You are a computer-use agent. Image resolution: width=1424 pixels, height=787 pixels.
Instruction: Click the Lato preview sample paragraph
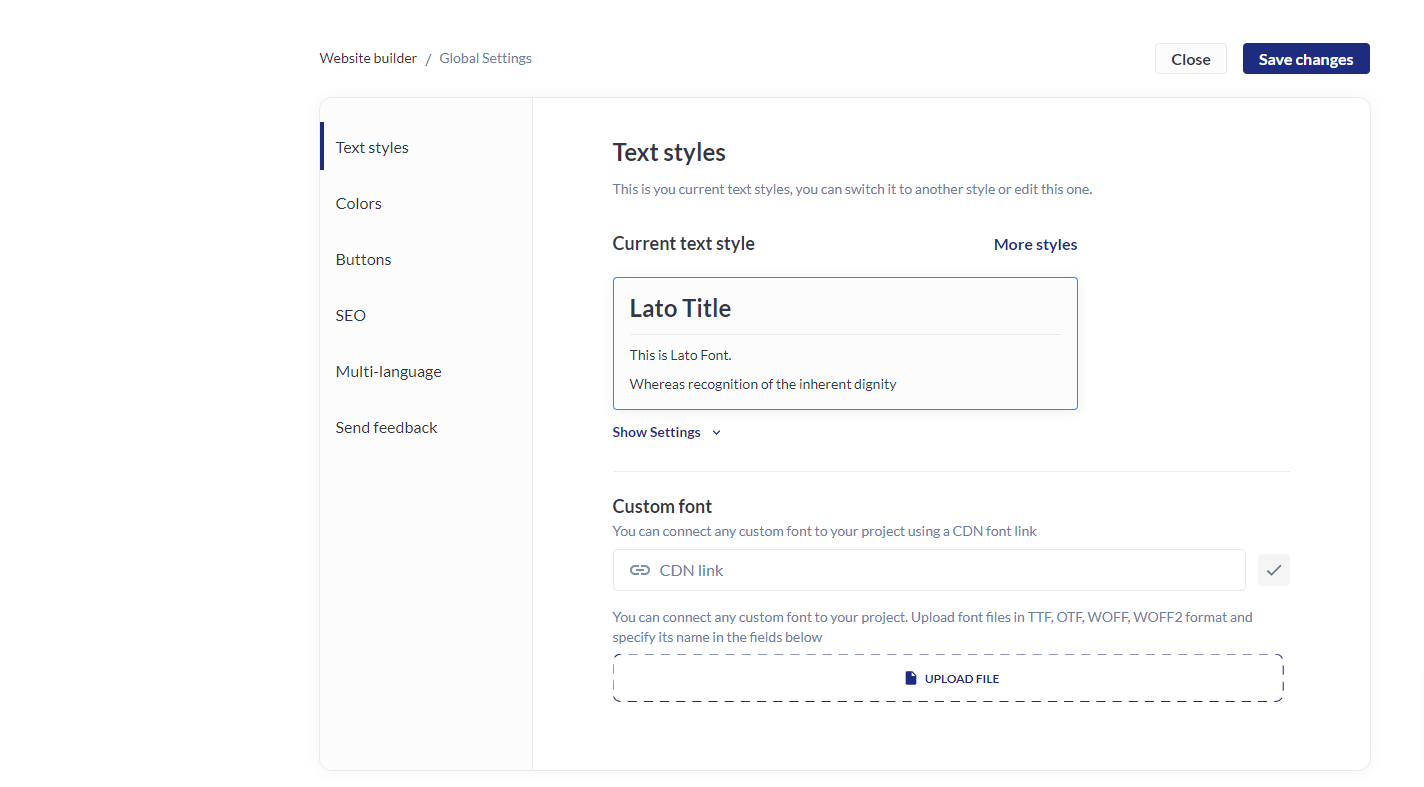(763, 384)
